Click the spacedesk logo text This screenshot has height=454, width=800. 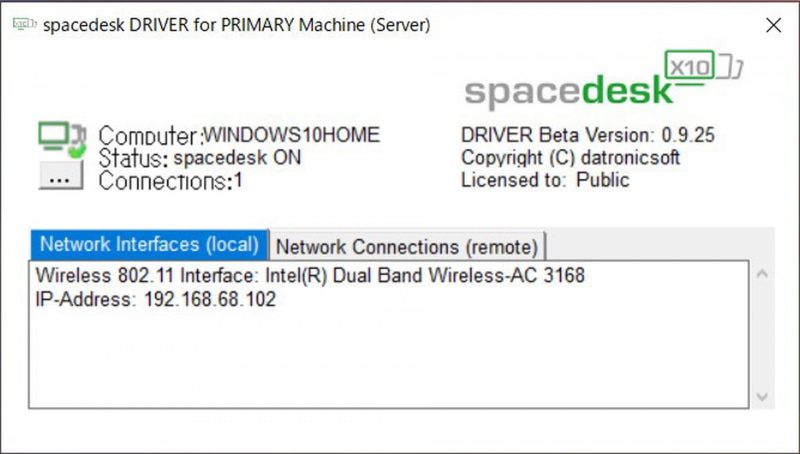[x=569, y=91]
